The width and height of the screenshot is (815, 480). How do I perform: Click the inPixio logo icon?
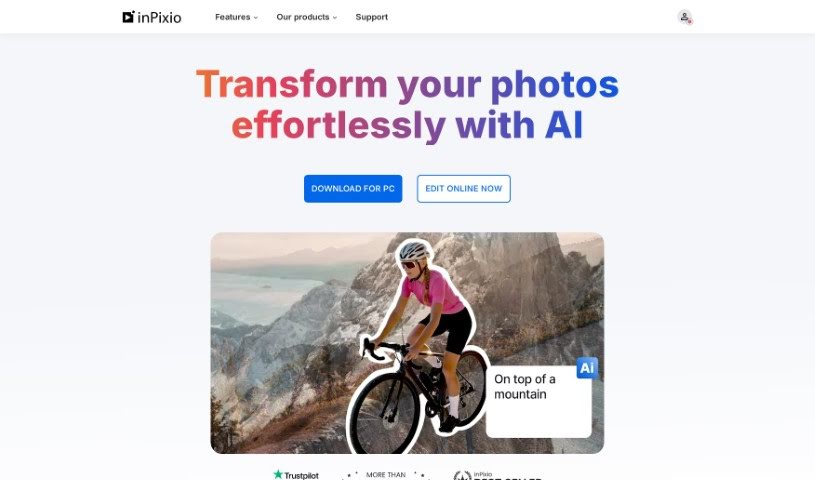click(x=128, y=17)
